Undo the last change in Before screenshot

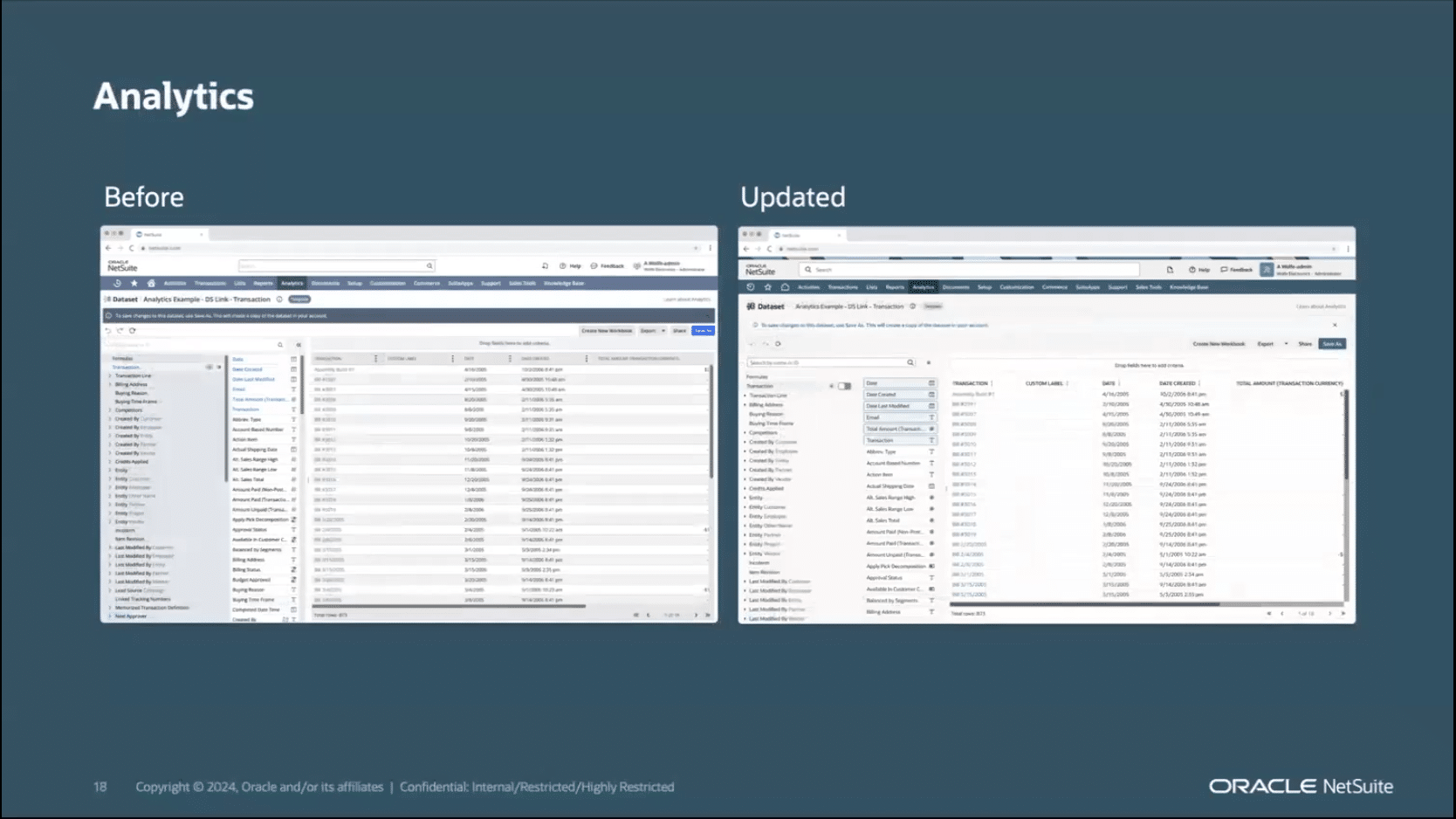(108, 331)
